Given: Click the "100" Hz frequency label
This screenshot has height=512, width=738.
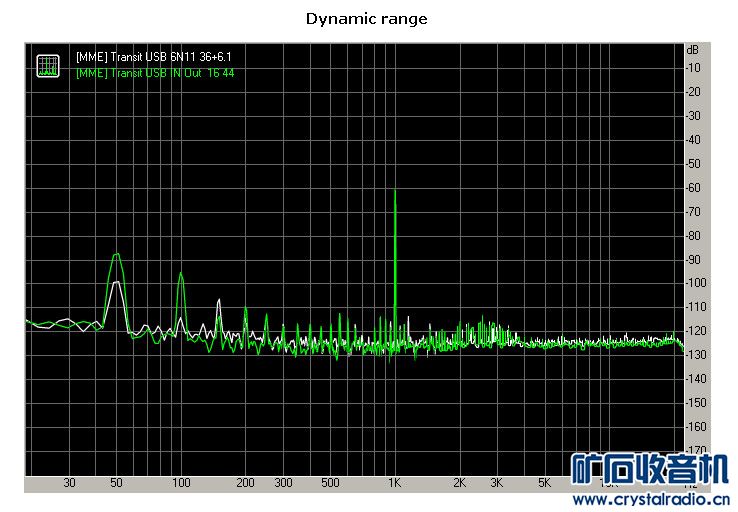Looking at the screenshot, I should point(181,483).
